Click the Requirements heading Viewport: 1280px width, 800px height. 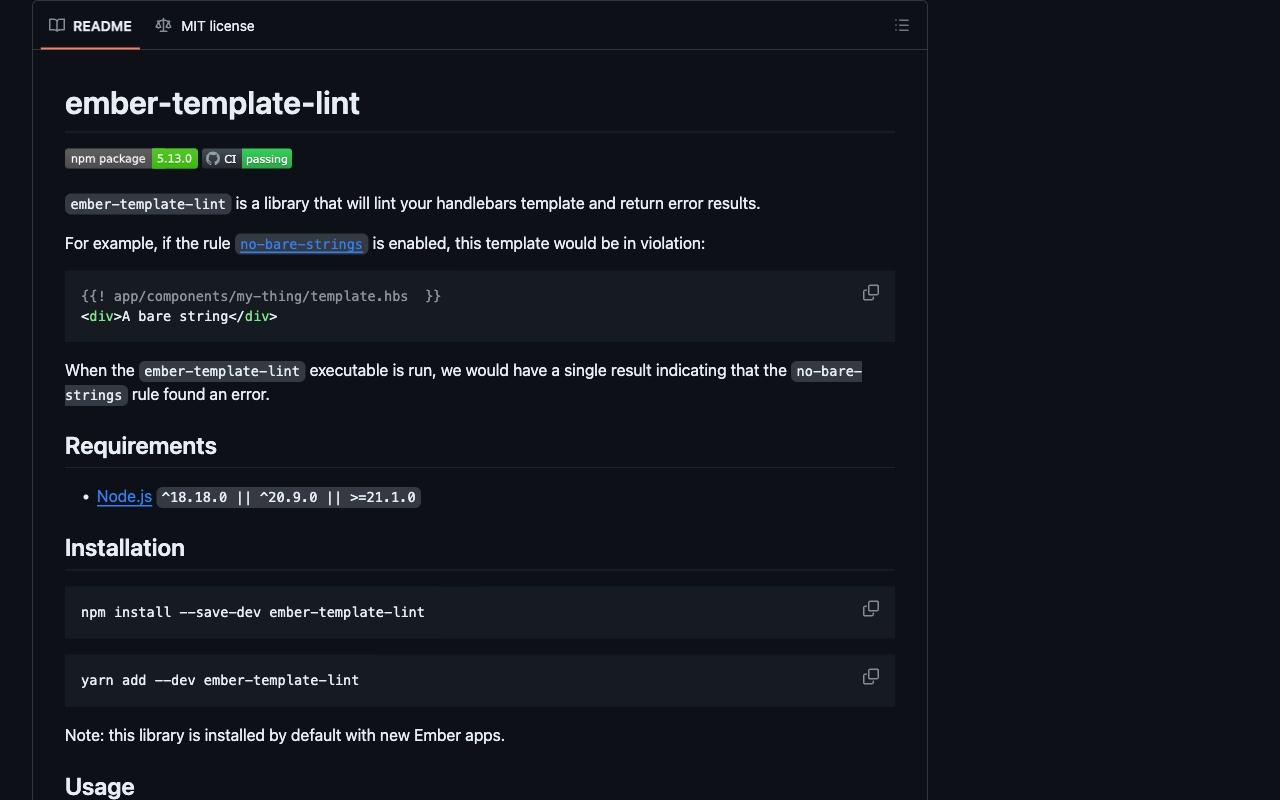(141, 446)
